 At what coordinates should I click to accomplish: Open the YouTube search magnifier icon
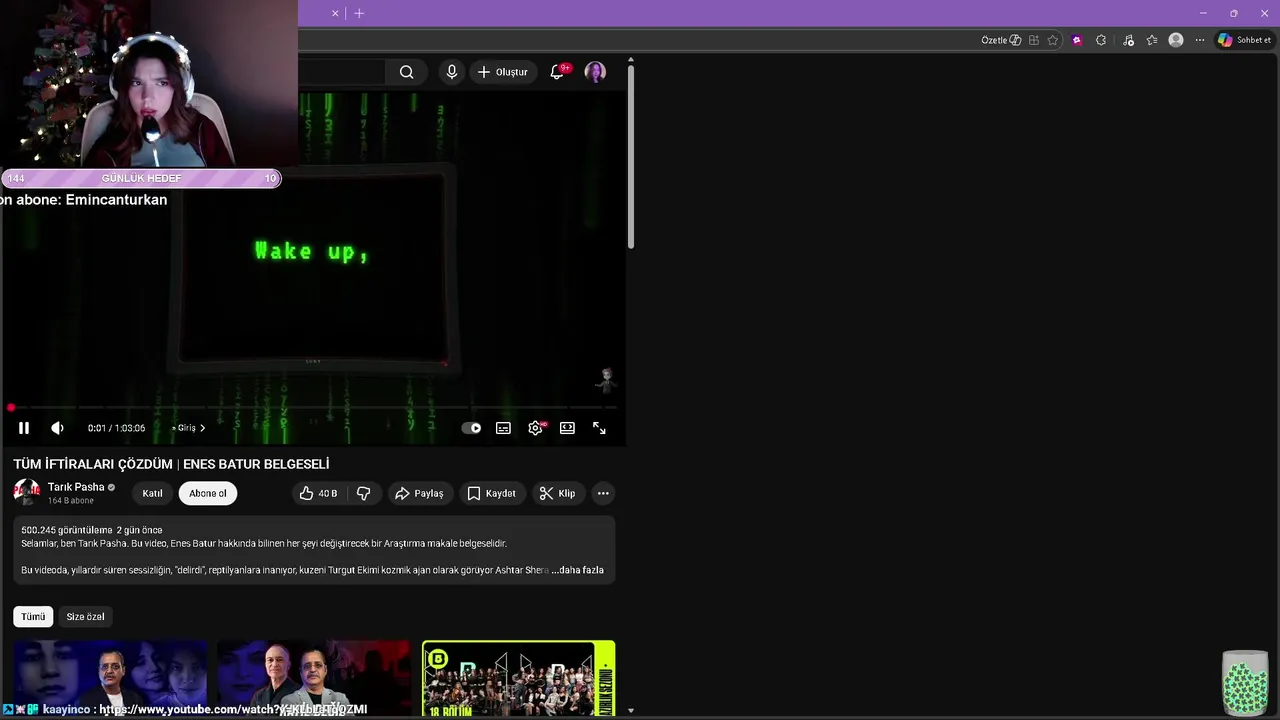tap(406, 72)
